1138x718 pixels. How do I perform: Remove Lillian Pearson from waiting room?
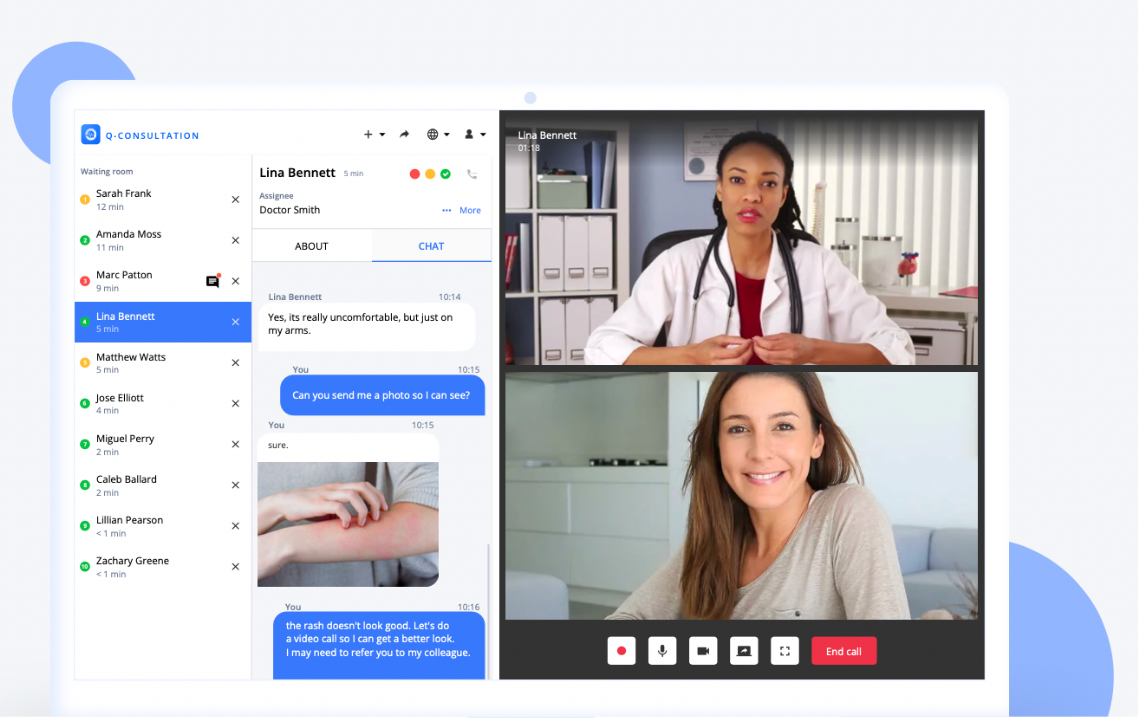coord(235,526)
